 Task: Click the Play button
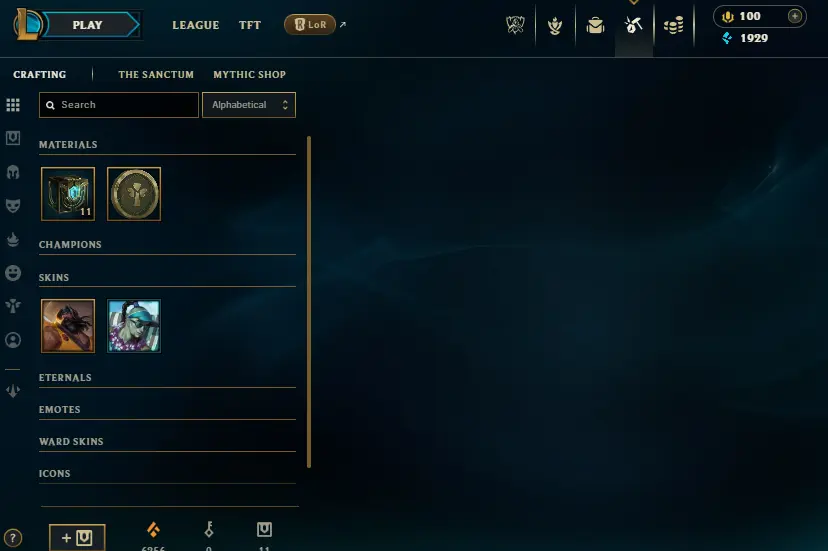click(x=87, y=25)
